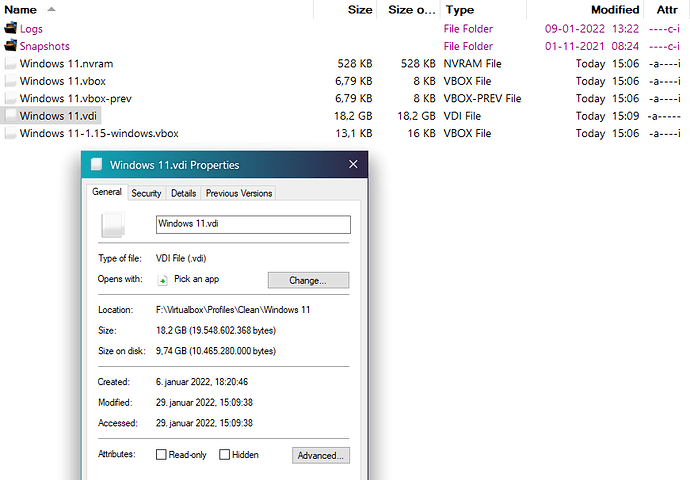Click the 16 KB size on disk cell
This screenshot has width=690, height=480.
click(x=421, y=133)
